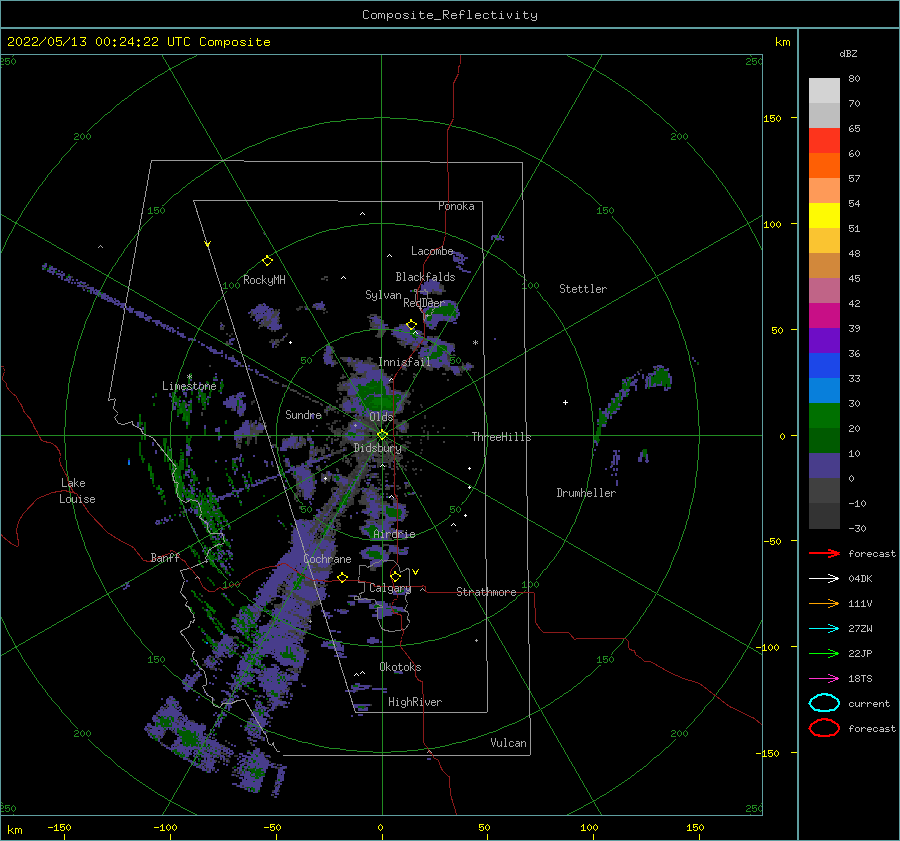Select the 54 dBZ yellow color swatch
900x841 pixels.
(x=824, y=215)
